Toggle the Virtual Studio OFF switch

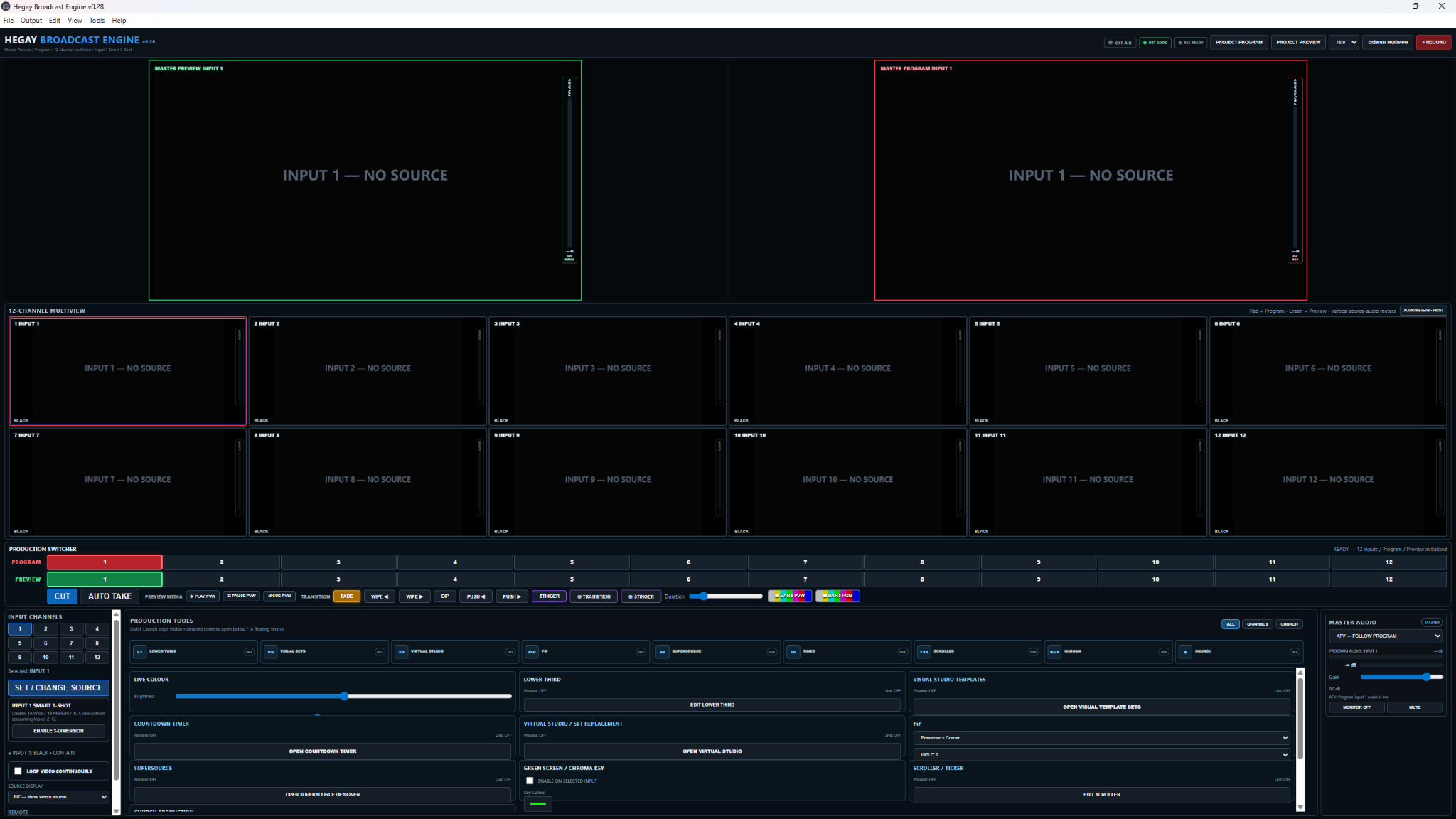tap(510, 651)
